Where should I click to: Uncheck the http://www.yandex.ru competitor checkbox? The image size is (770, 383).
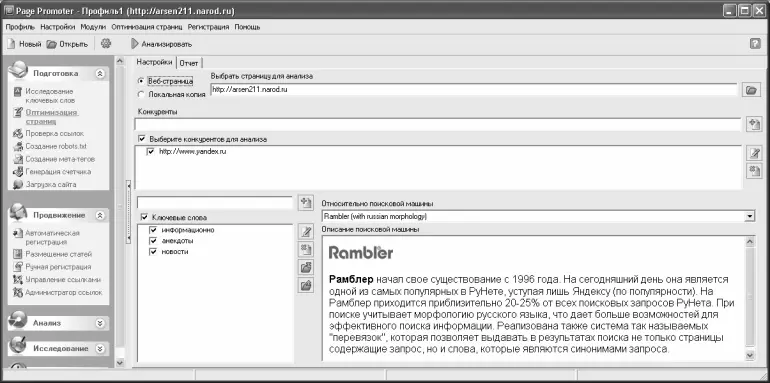151,152
